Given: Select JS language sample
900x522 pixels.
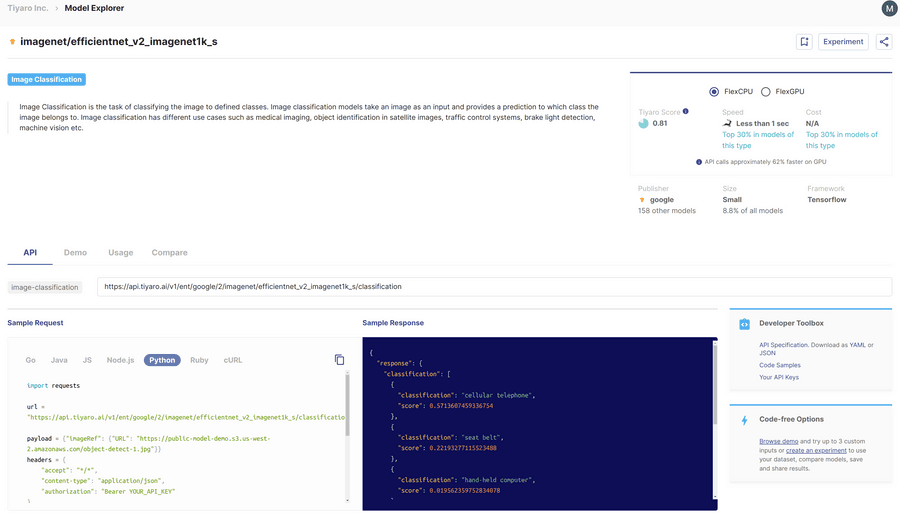Looking at the screenshot, I should (87, 360).
